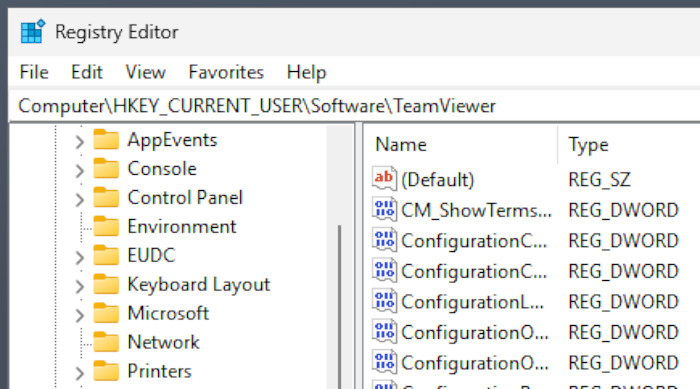This screenshot has width=700, height=389.
Task: Click the tree pane vertical scrollbar thumb
Action: click(339, 307)
